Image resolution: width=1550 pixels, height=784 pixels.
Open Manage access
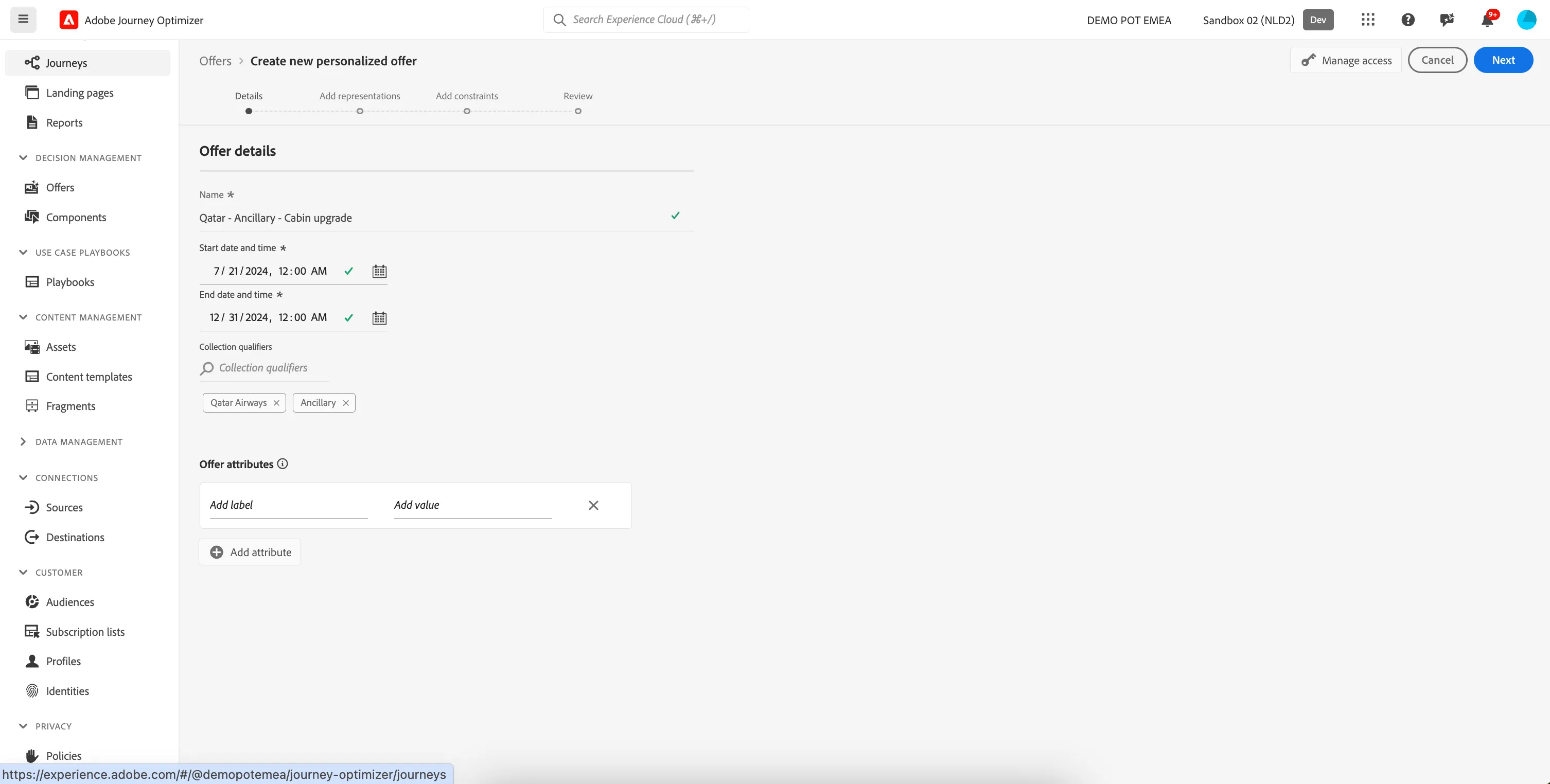coord(1346,60)
